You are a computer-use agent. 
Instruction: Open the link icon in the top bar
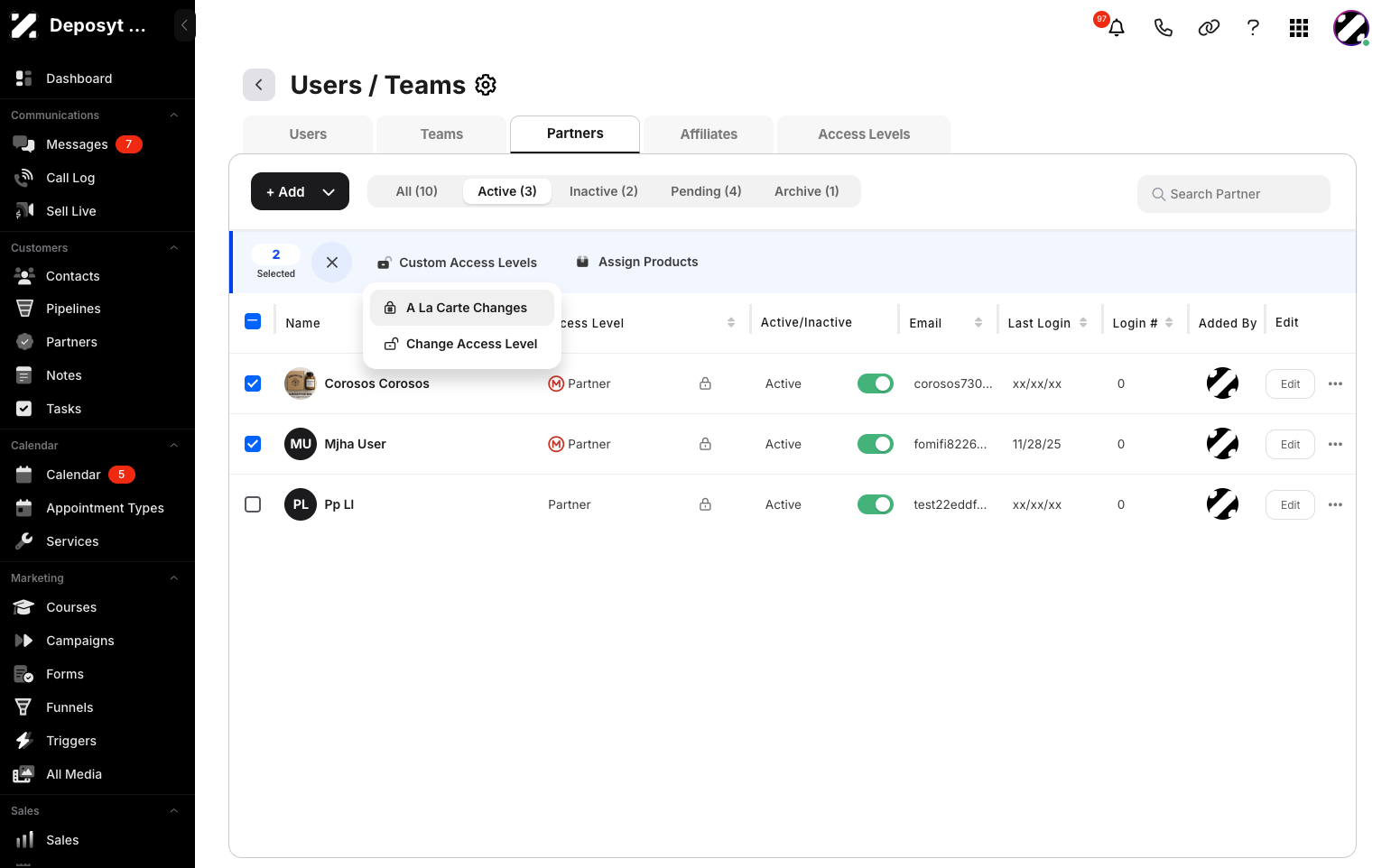click(1209, 28)
